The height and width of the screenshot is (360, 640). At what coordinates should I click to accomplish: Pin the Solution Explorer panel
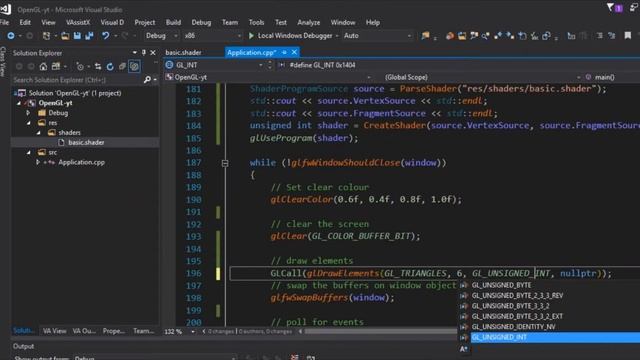(144, 53)
